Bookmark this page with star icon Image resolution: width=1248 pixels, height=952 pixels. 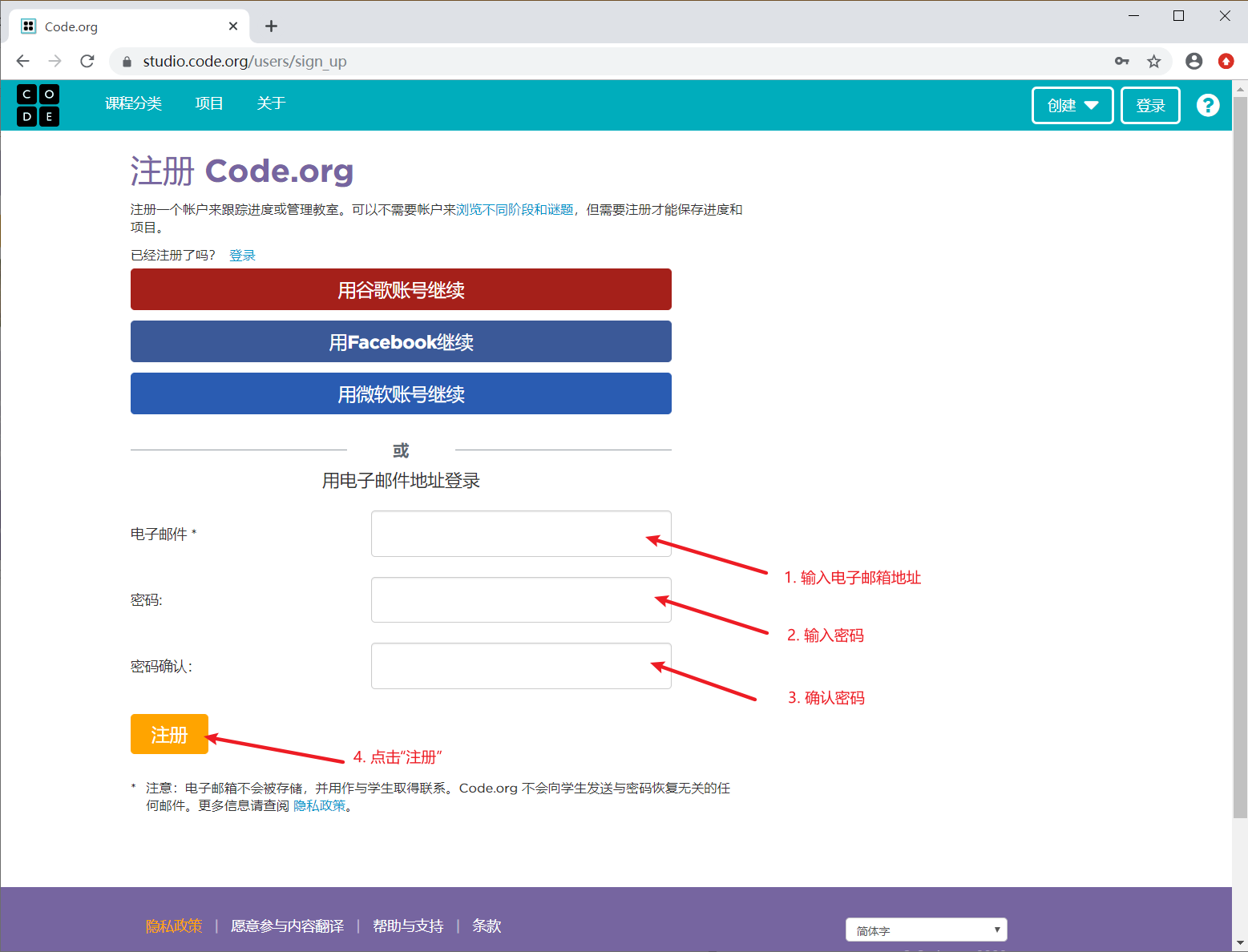pos(1153,61)
